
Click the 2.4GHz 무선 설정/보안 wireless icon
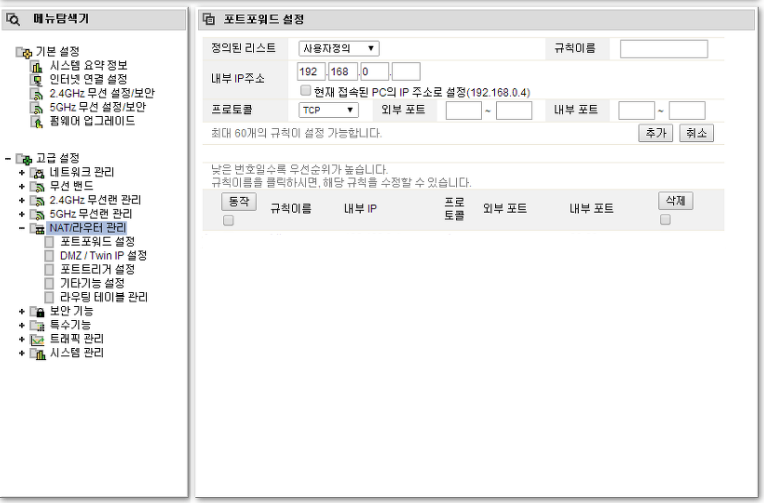click(x=37, y=94)
